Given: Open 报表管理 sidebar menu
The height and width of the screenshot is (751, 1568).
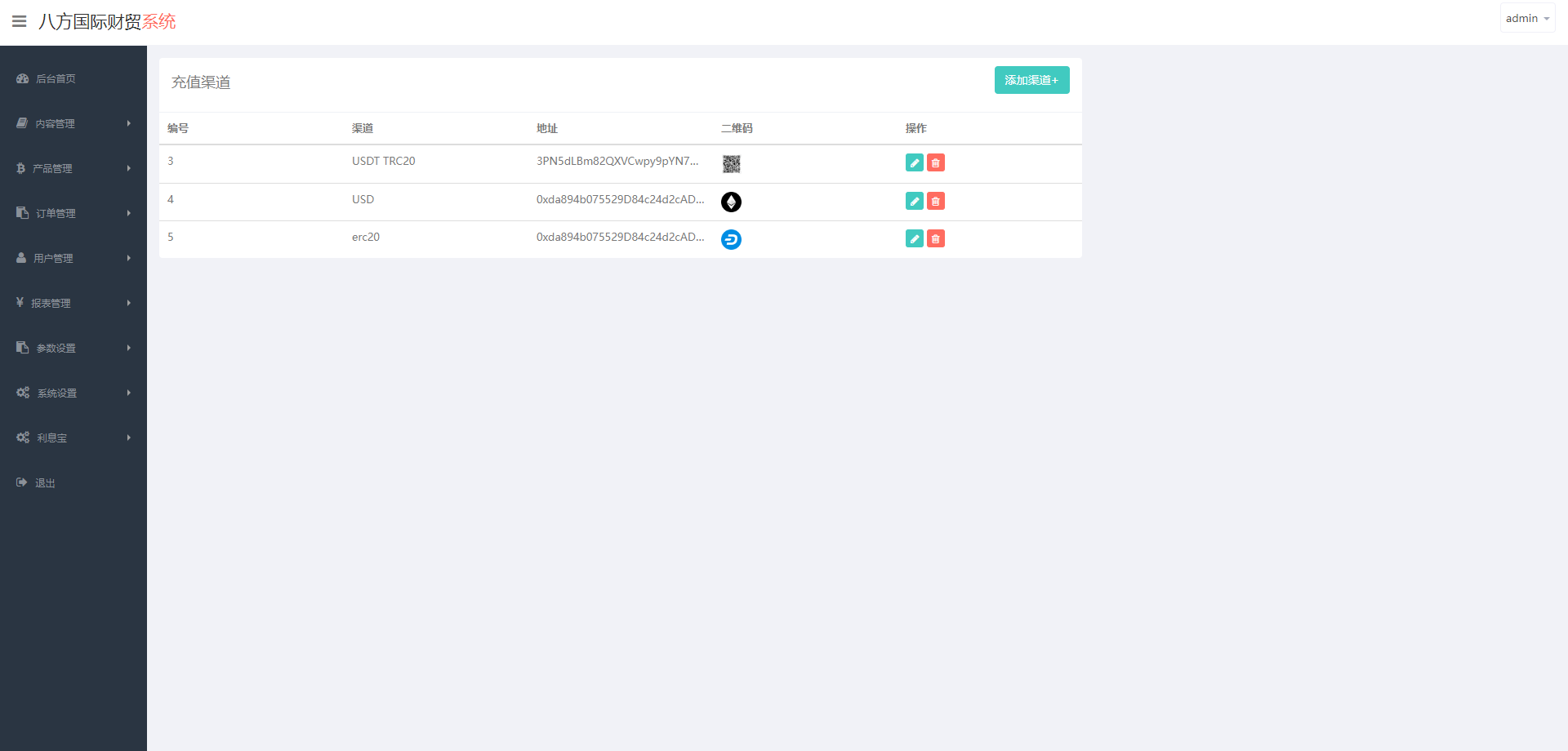Looking at the screenshot, I should coord(73,303).
